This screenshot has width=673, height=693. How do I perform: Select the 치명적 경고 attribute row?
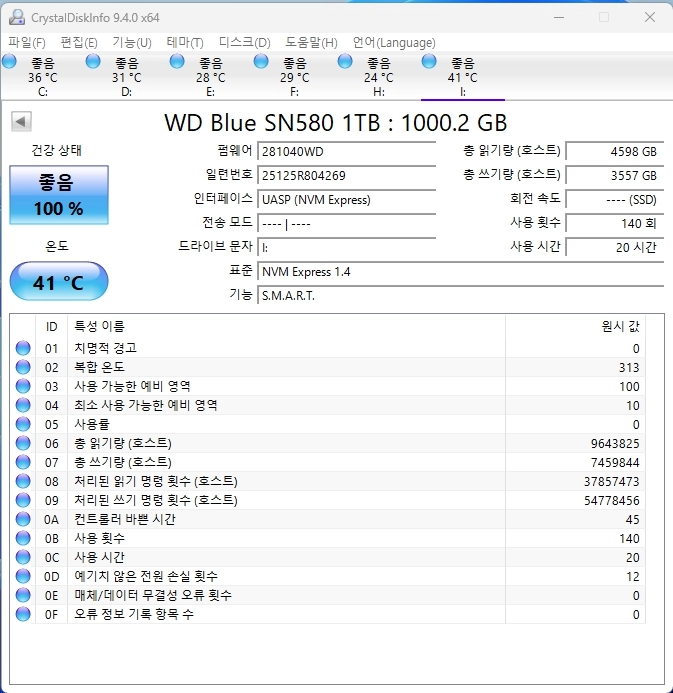pos(327,348)
